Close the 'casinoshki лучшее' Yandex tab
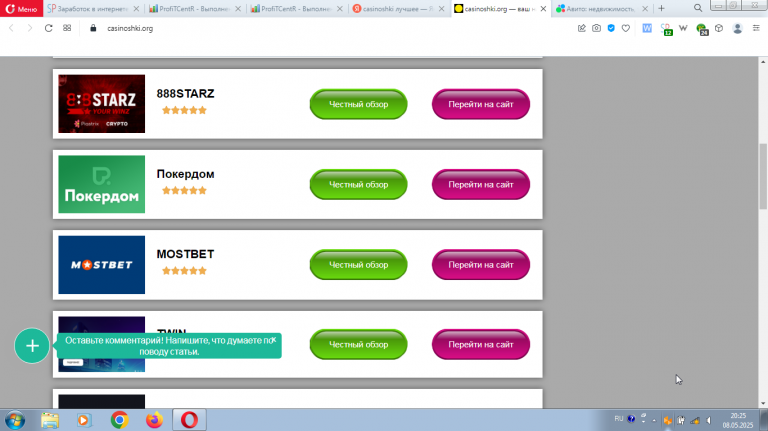Viewport: 768px width, 431px height. tap(441, 9)
